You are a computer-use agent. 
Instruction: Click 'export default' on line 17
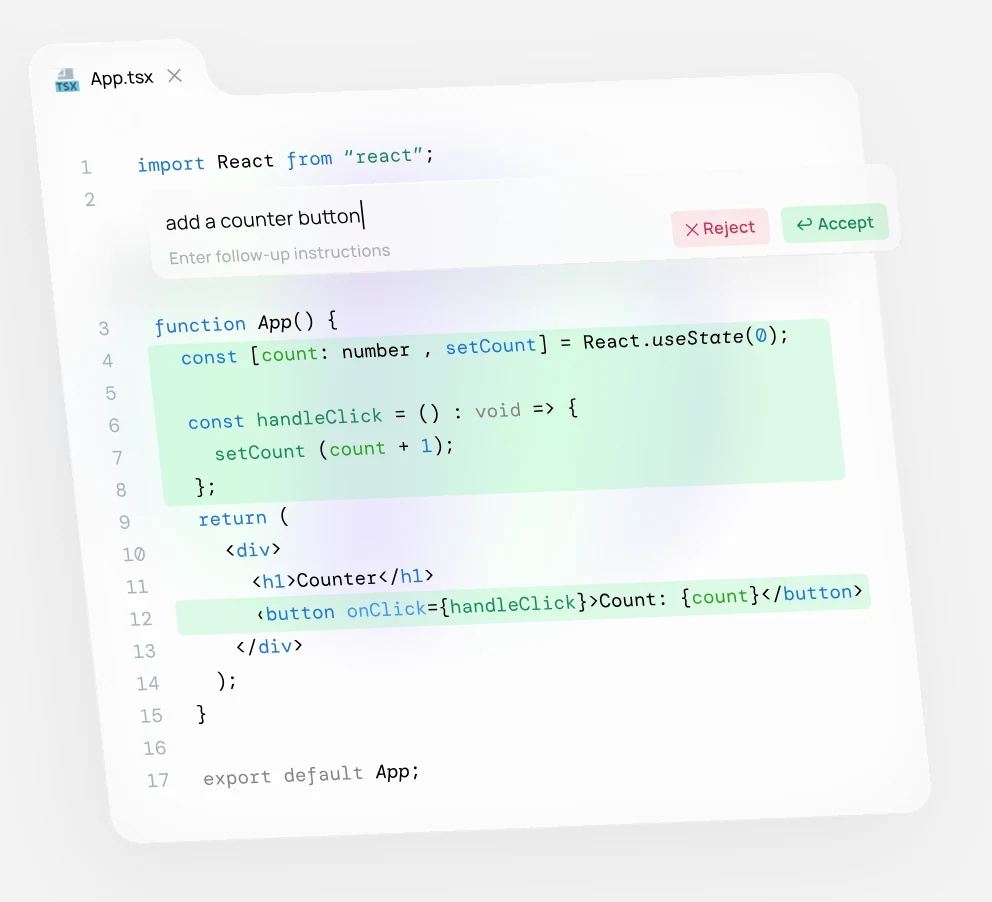coord(283,775)
